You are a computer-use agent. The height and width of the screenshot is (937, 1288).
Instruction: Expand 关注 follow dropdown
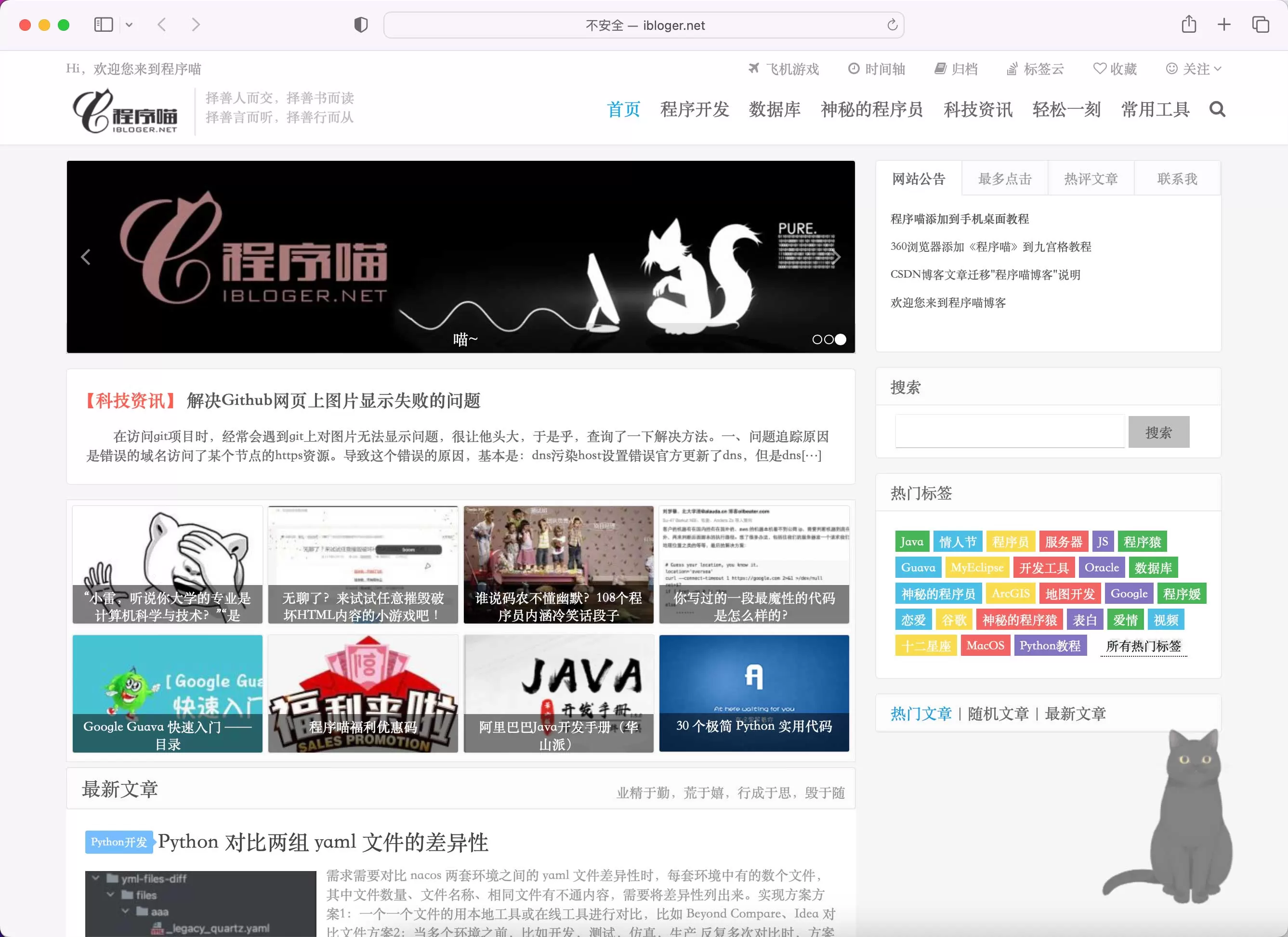click(x=1193, y=69)
